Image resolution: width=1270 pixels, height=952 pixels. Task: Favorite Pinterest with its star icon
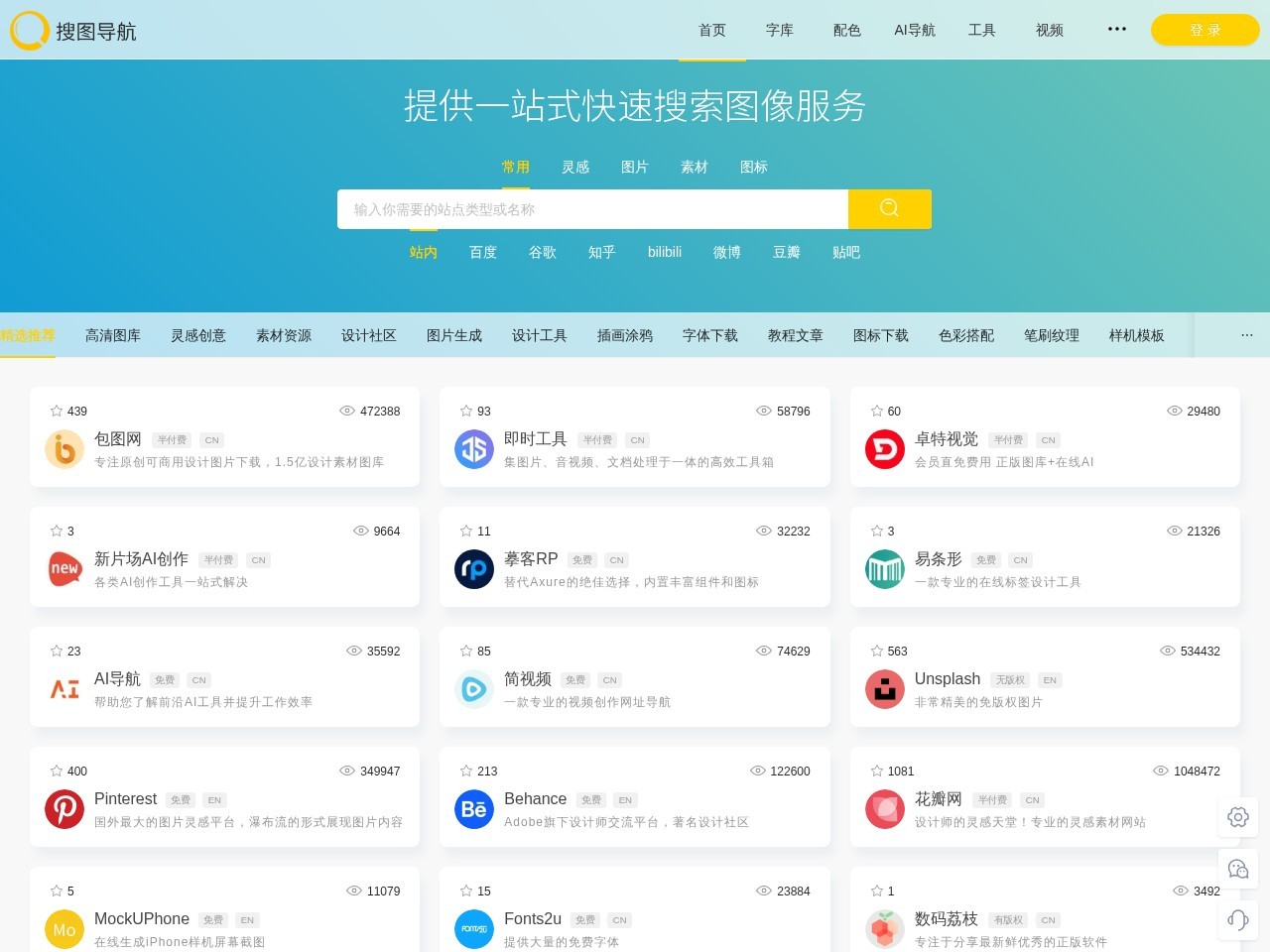click(57, 771)
